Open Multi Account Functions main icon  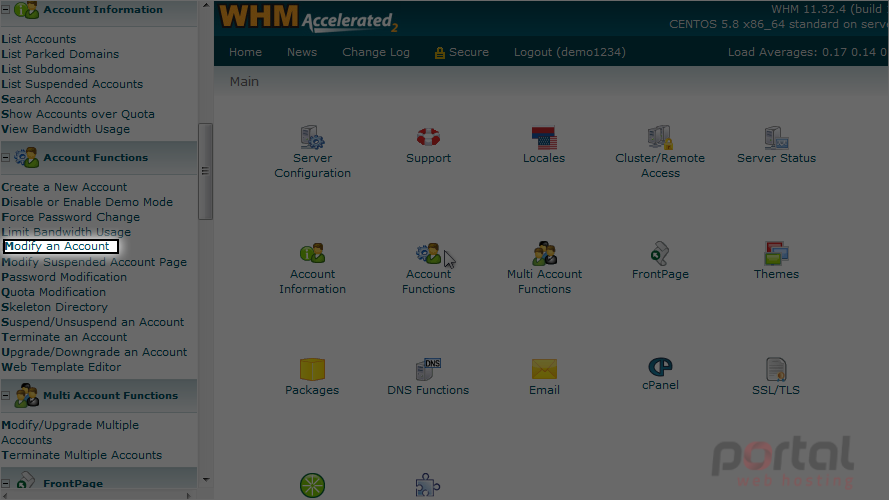tap(544, 253)
